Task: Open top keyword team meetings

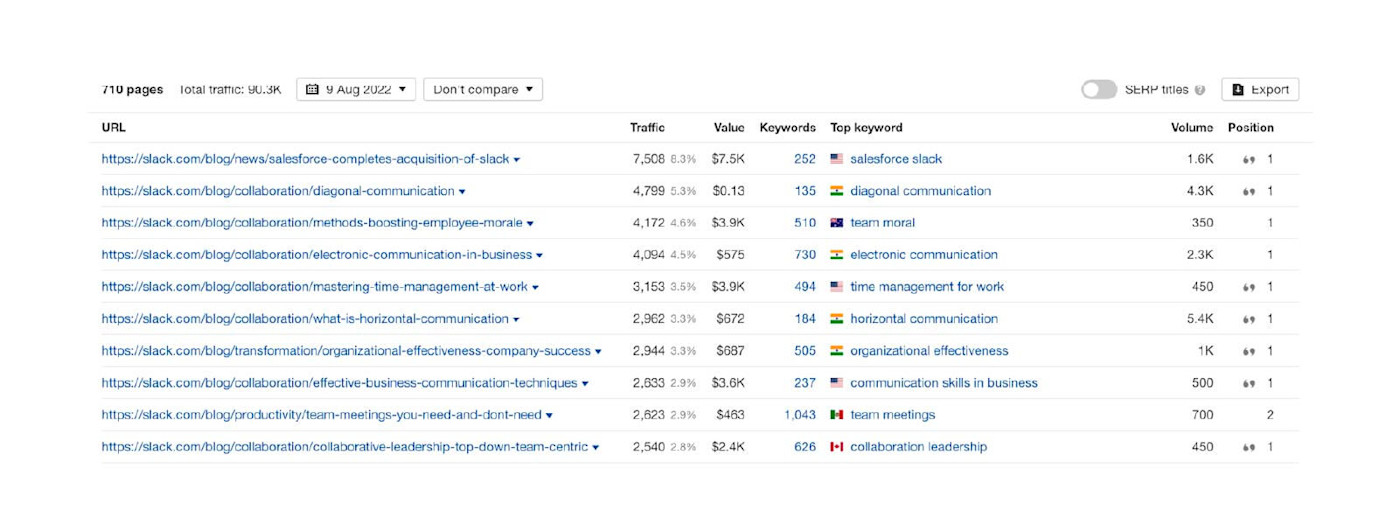Action: 893,415
